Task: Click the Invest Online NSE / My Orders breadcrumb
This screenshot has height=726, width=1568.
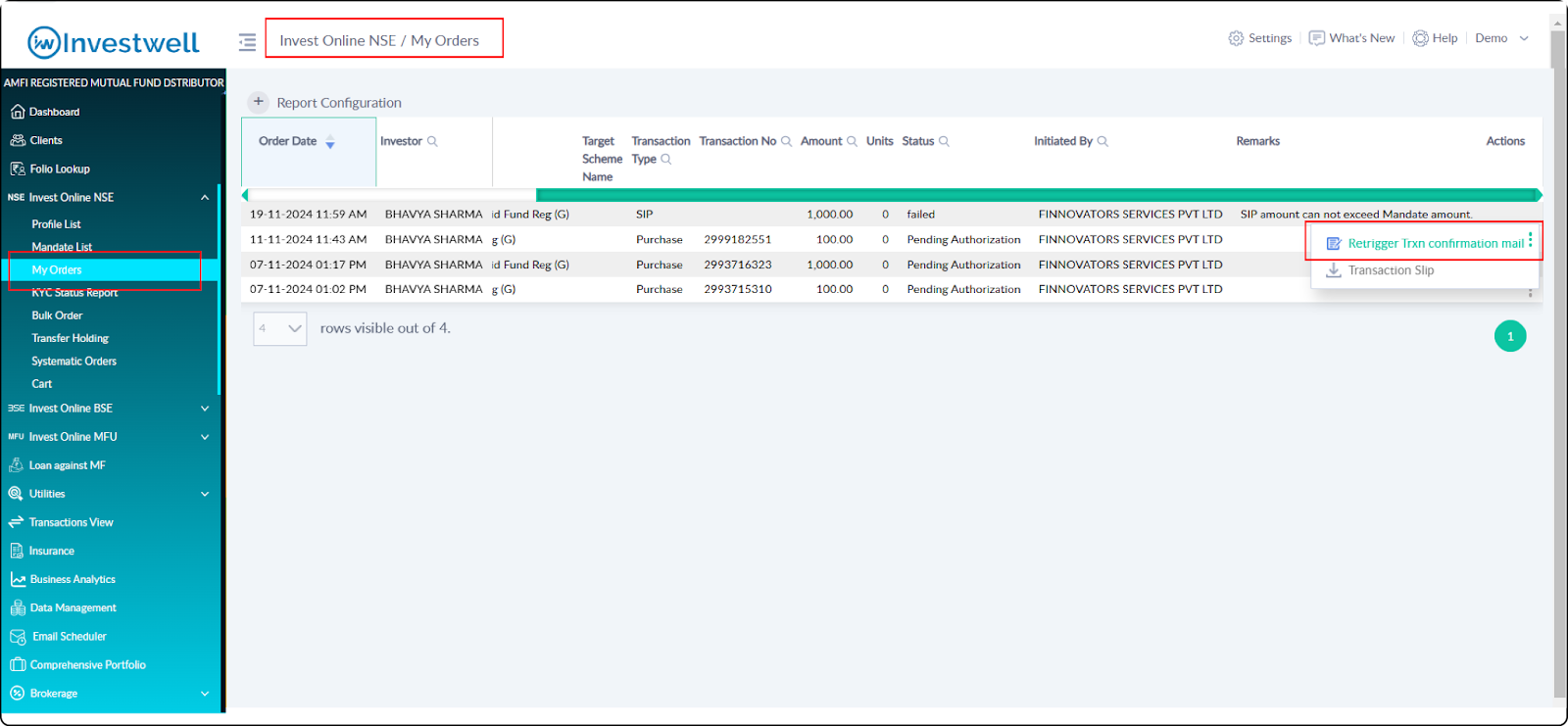Action: pos(379,40)
